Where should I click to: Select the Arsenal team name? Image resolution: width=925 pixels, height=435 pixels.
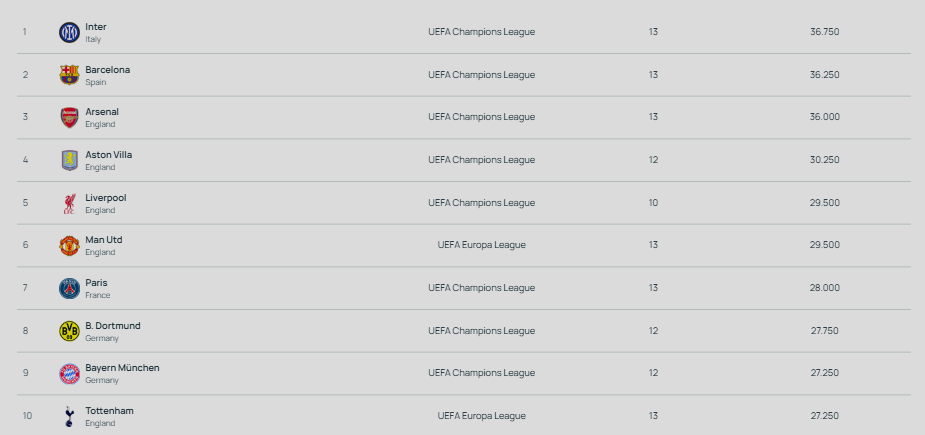coord(102,112)
